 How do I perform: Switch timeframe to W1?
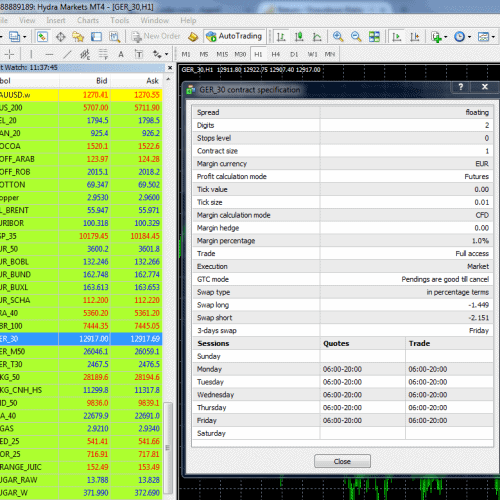(312, 54)
